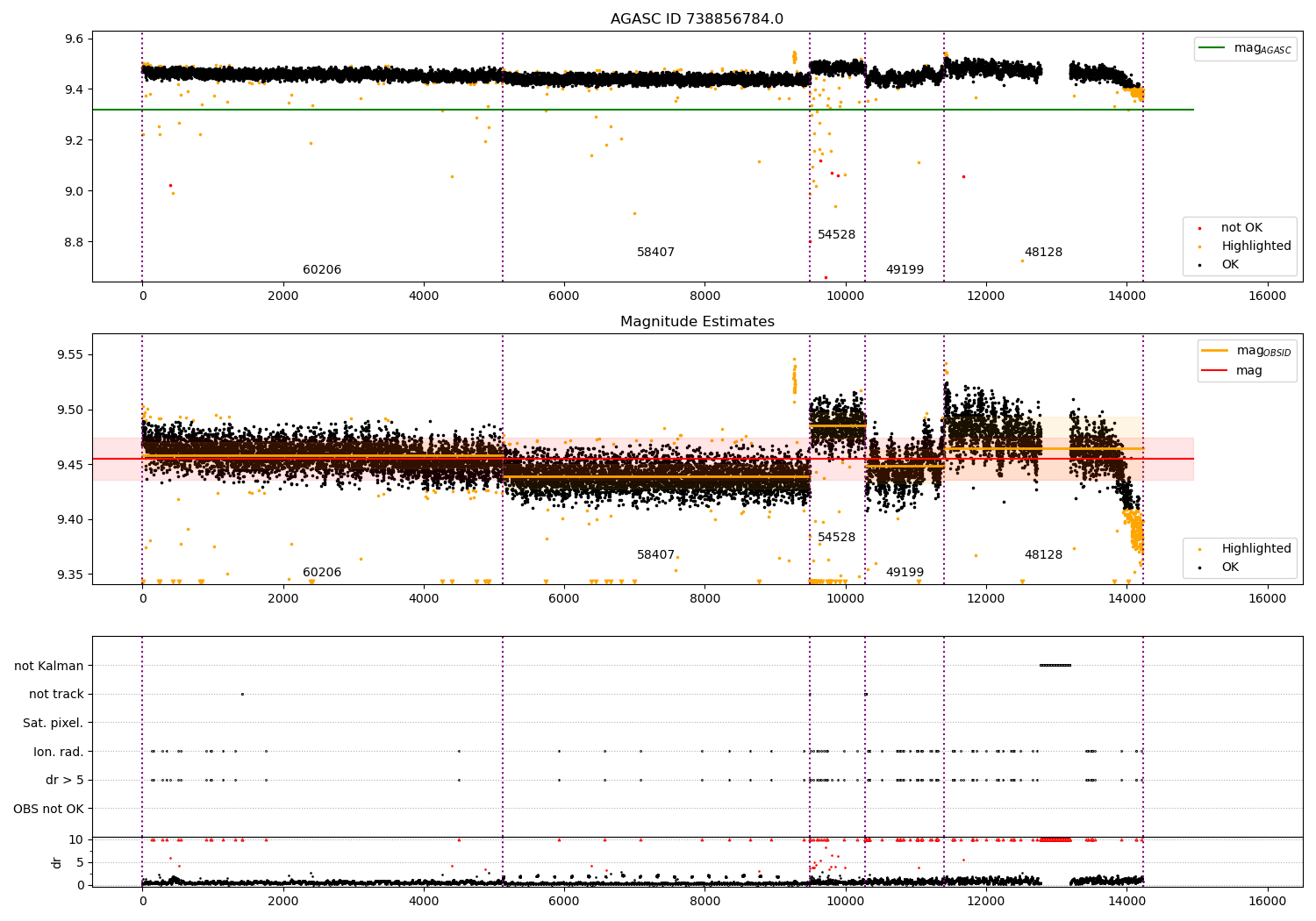
Task: Click the 9.0 y-axis tick in the top plot
Action: (x=75, y=191)
